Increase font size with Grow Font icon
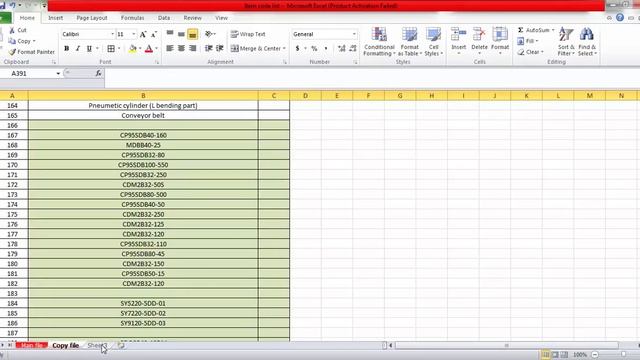The height and width of the screenshot is (360, 640). coord(143,34)
